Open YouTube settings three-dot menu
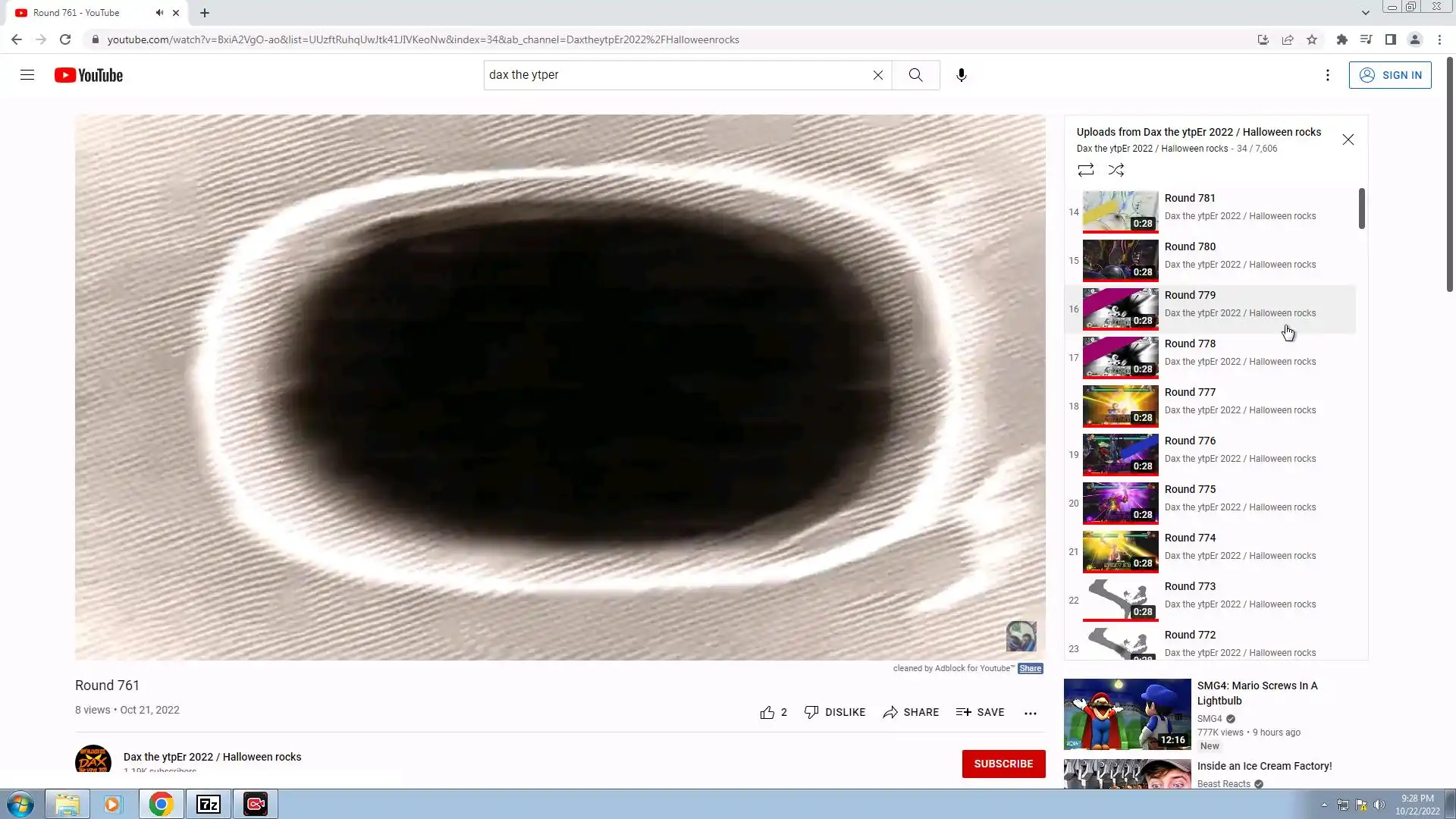 1327,75
